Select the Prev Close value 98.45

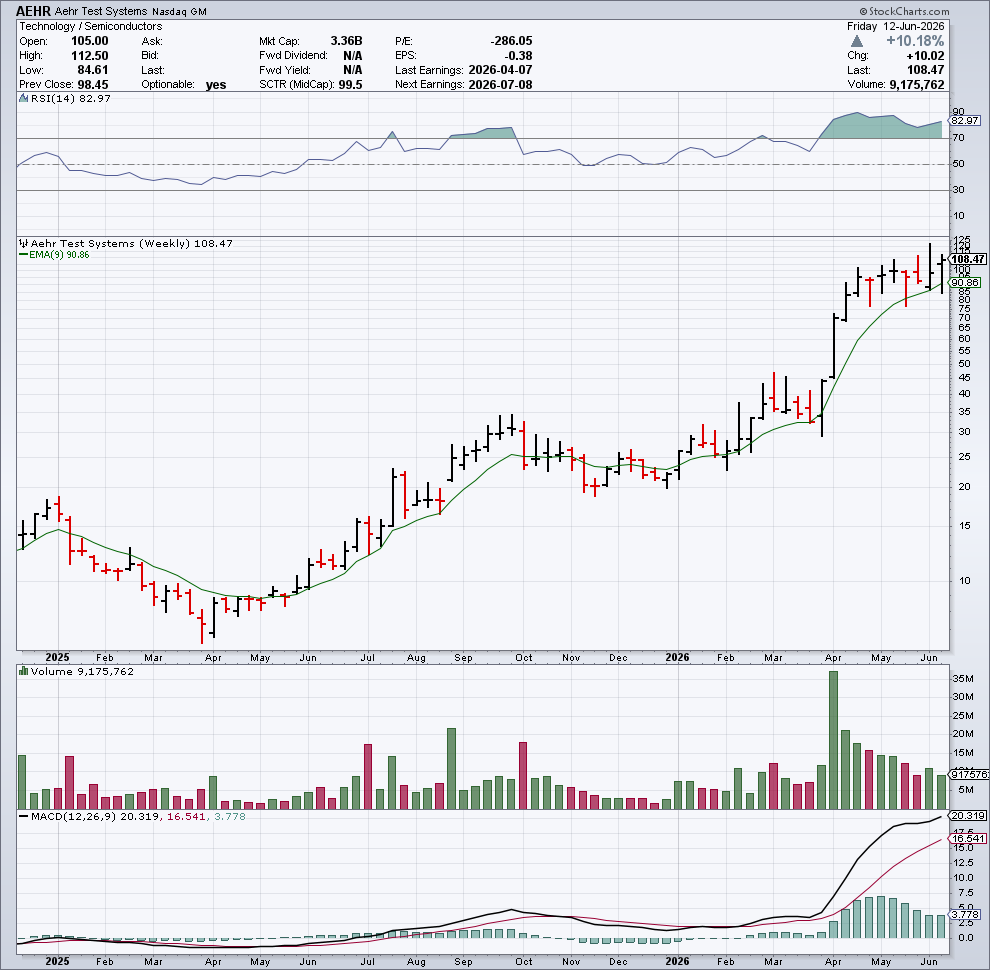point(93,85)
